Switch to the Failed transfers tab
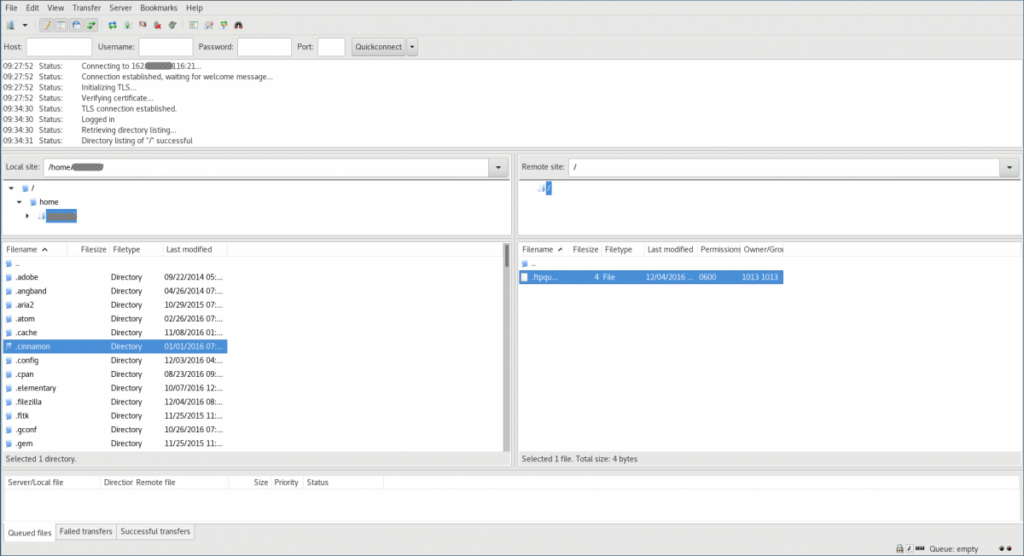This screenshot has width=1024, height=556. click(86, 532)
